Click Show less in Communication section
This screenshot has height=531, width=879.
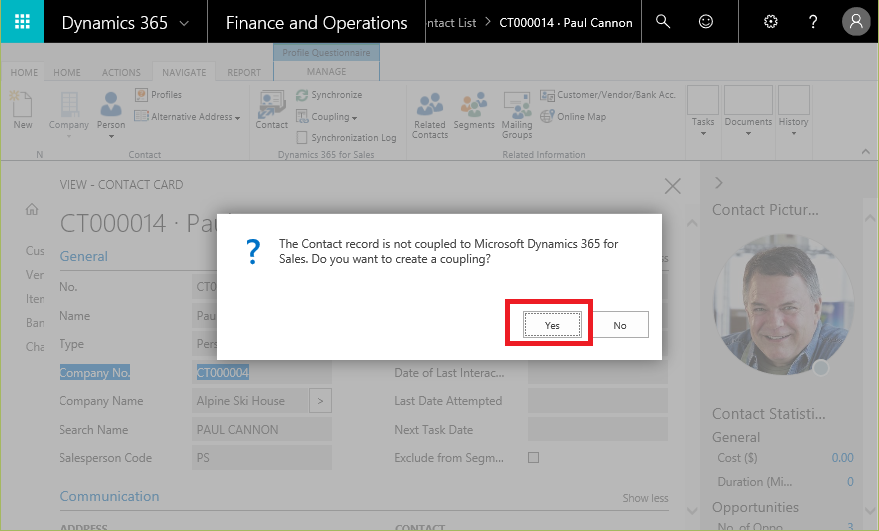coord(645,498)
